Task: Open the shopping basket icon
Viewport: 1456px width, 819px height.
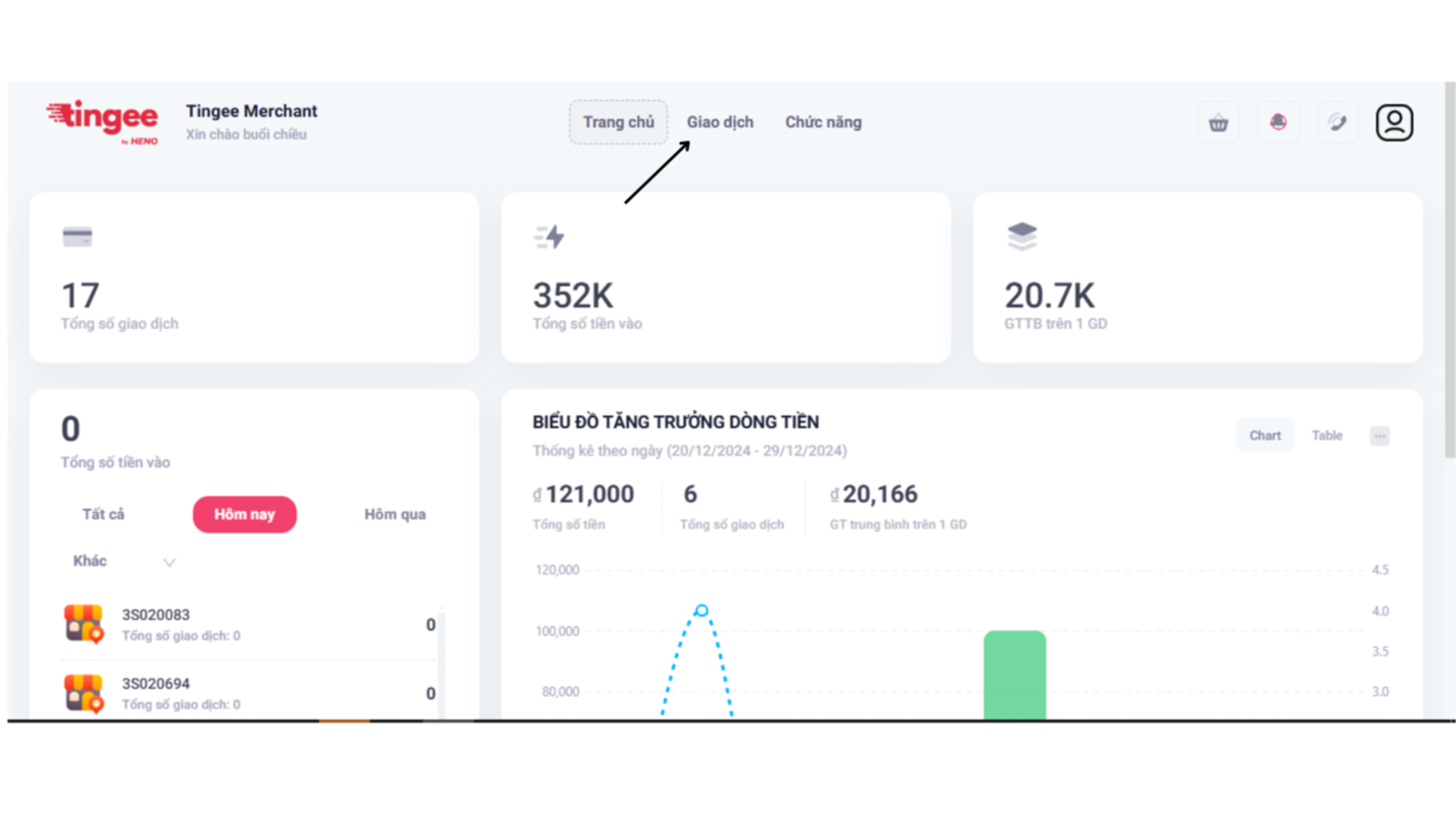Action: point(1217,122)
